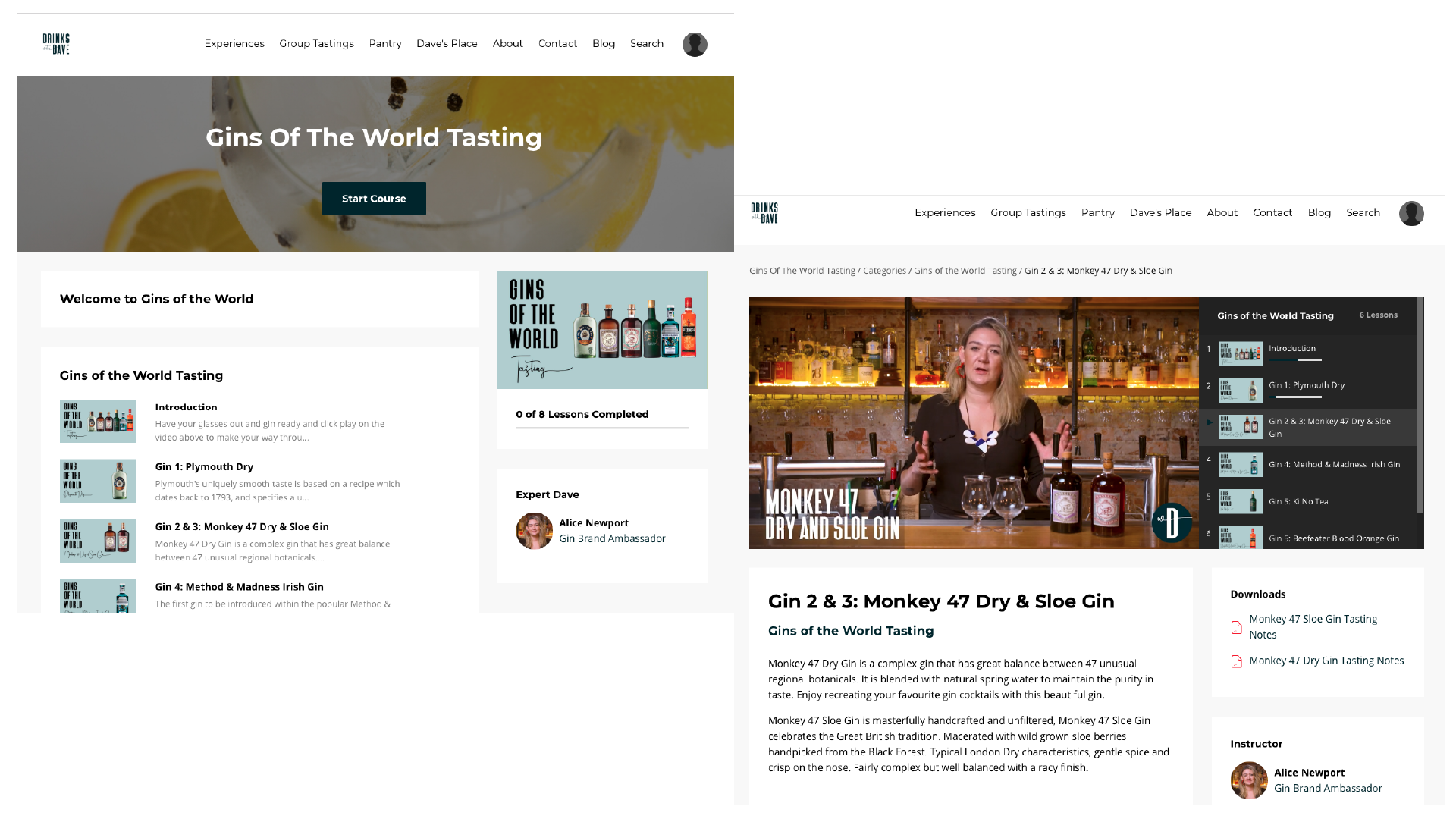Open Contact in left page nav
This screenshot has height=819, width=1456.
click(x=557, y=44)
